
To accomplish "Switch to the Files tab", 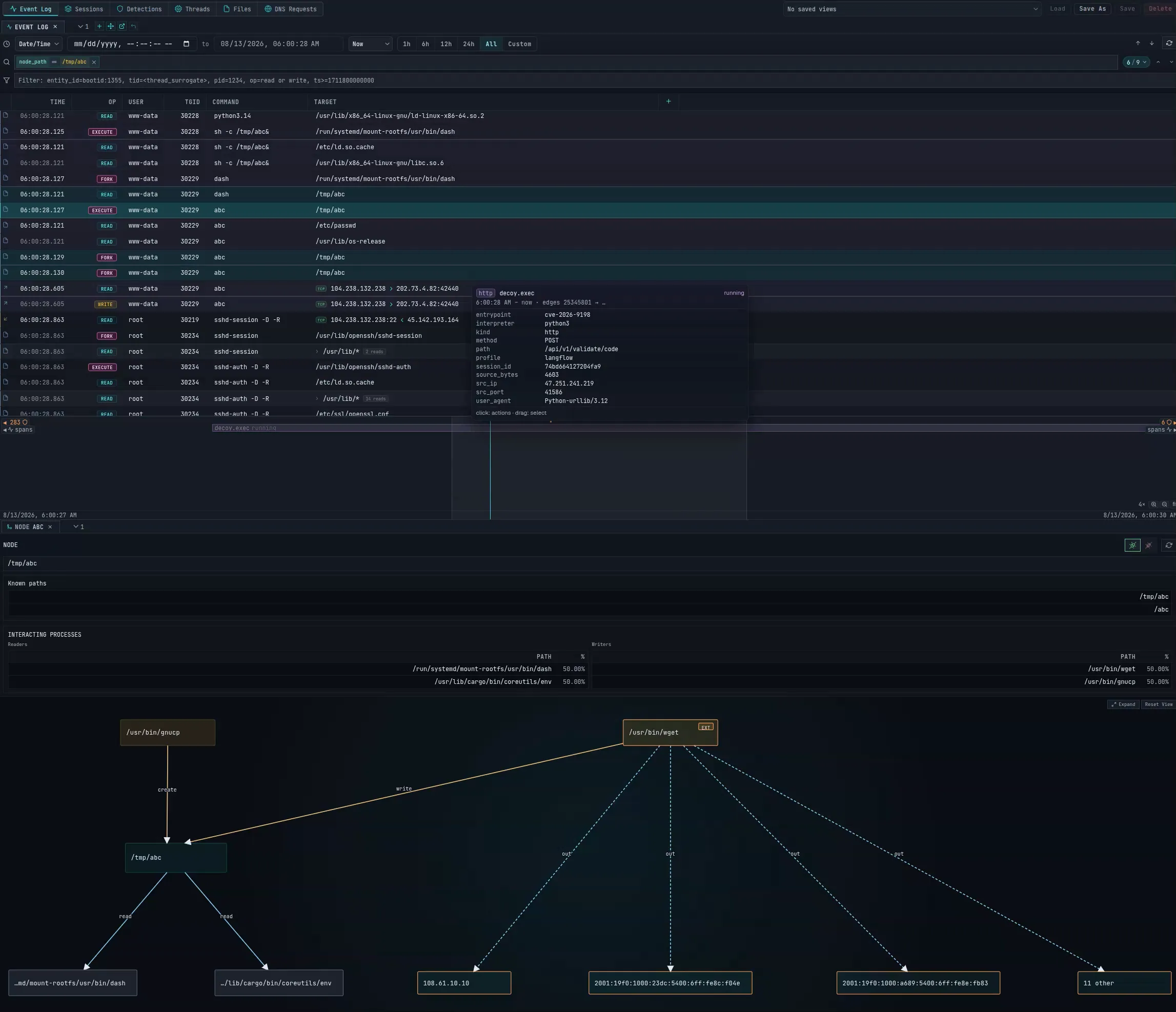I will click(237, 9).
